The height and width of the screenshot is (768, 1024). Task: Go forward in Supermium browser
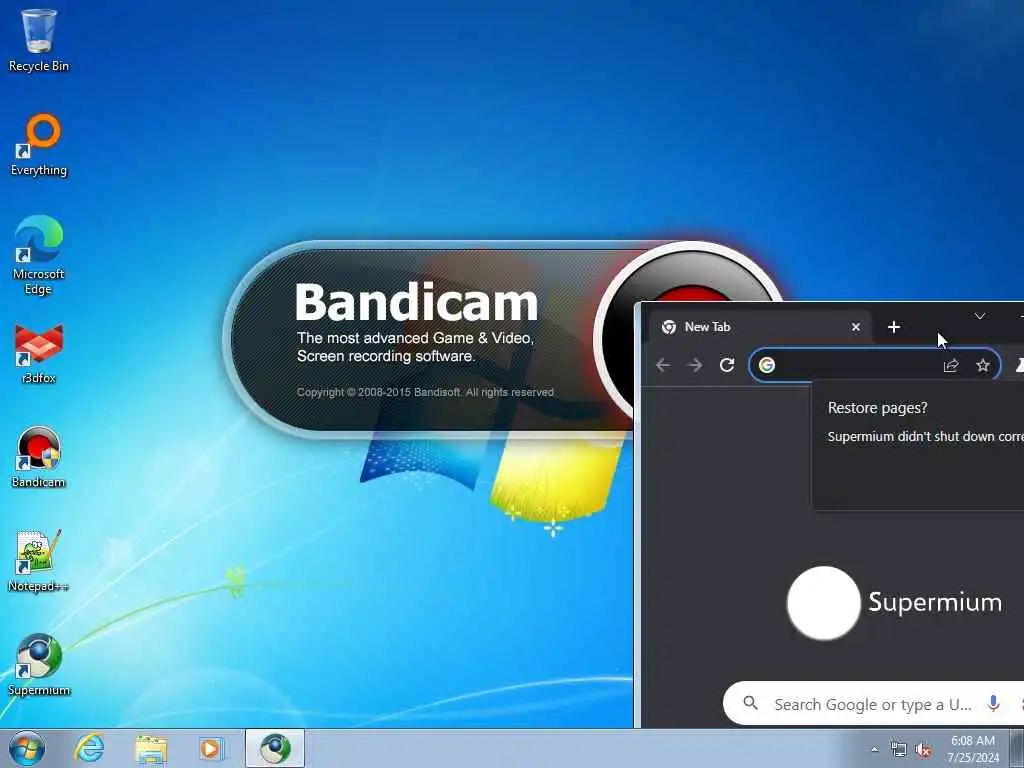[x=695, y=365]
